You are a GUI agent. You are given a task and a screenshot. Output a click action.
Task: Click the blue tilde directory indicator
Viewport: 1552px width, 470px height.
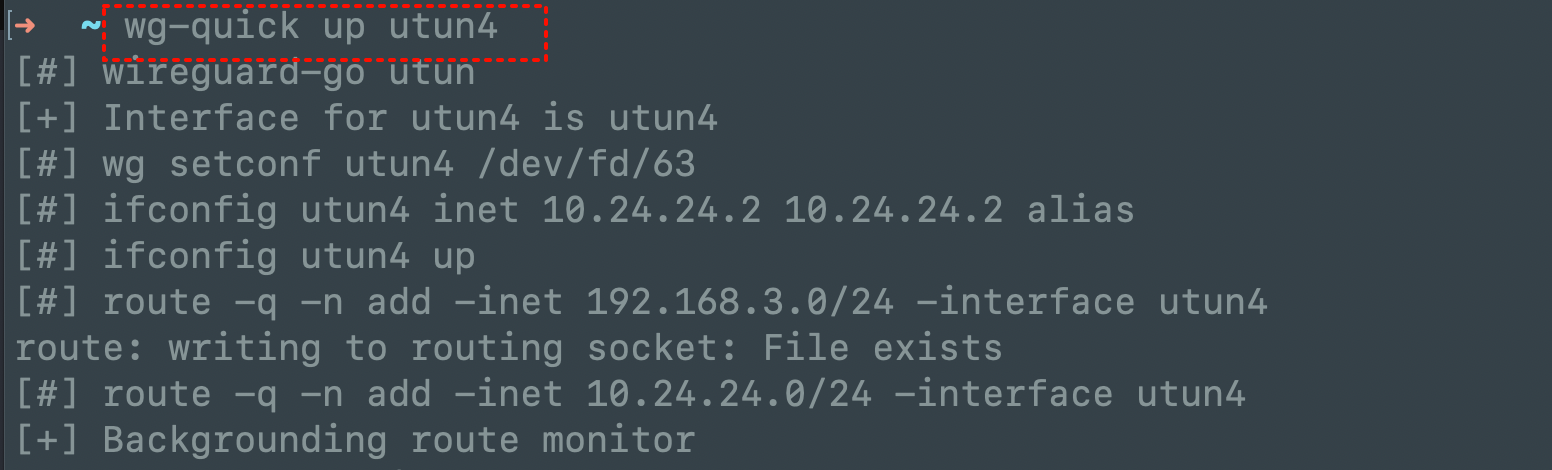click(x=89, y=27)
